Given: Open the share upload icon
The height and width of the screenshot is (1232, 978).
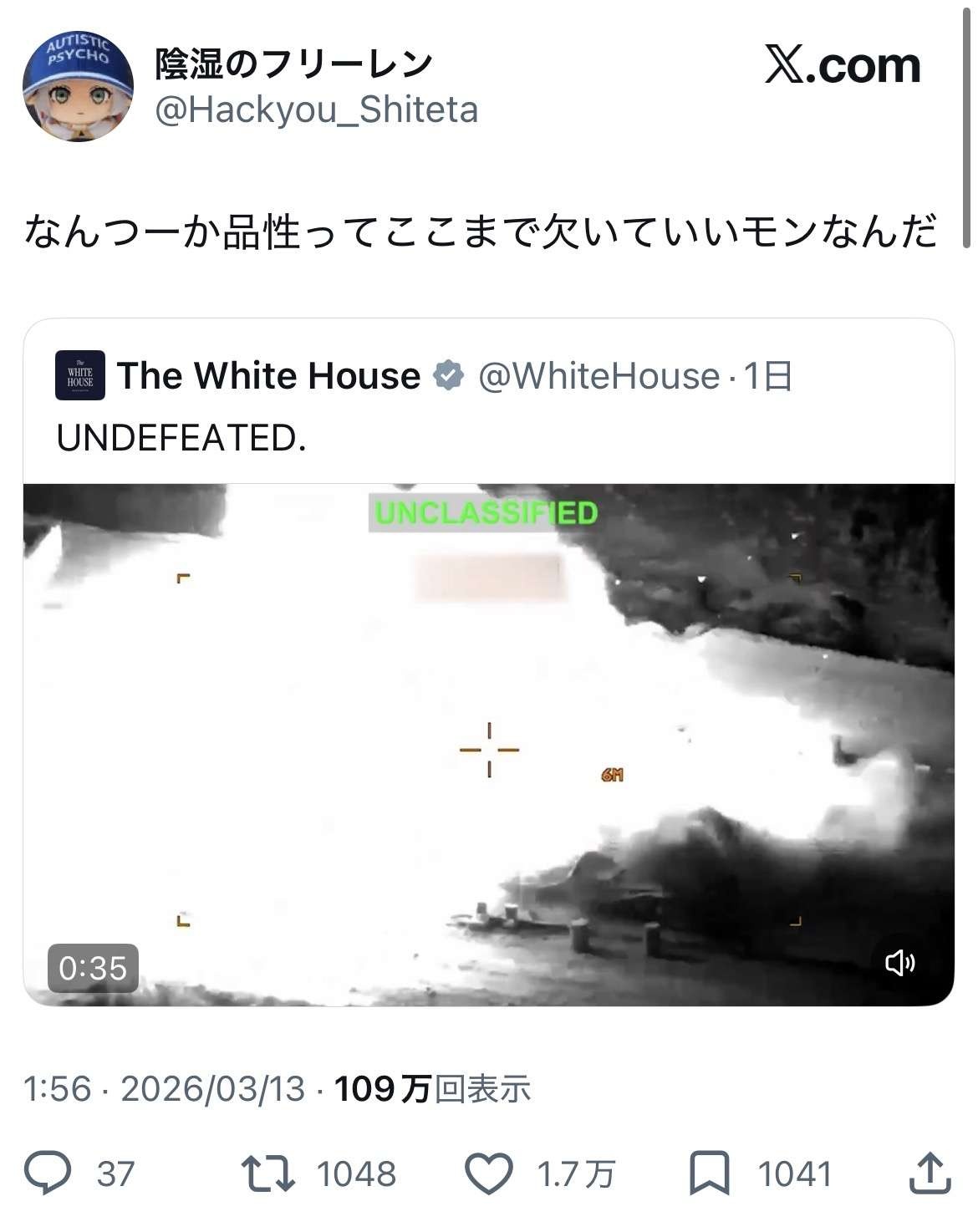Looking at the screenshot, I should pyautogui.click(x=930, y=1173).
